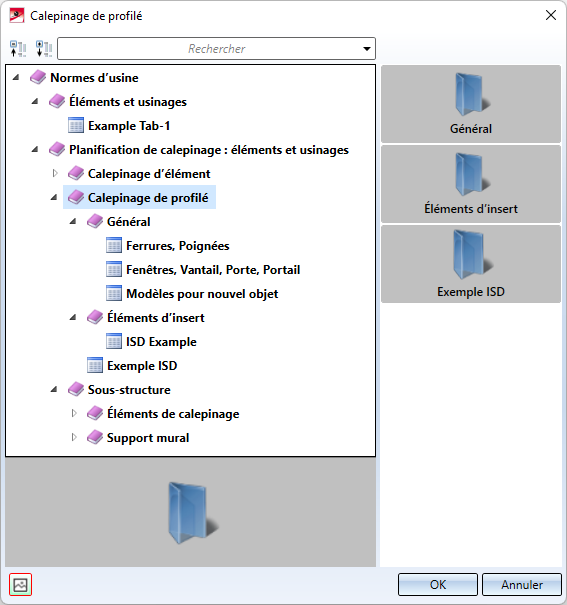Click the collapse-all tree icon in the toolbar
This screenshot has height=605, width=567.
click(x=18, y=49)
